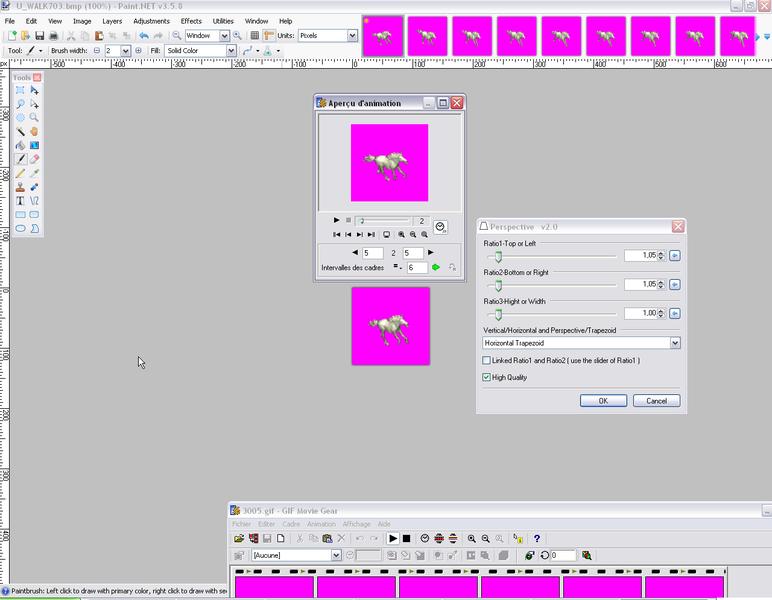
Task: Open the [Aucune] dropdown in GIF Movie Gear
Action: tap(336, 555)
